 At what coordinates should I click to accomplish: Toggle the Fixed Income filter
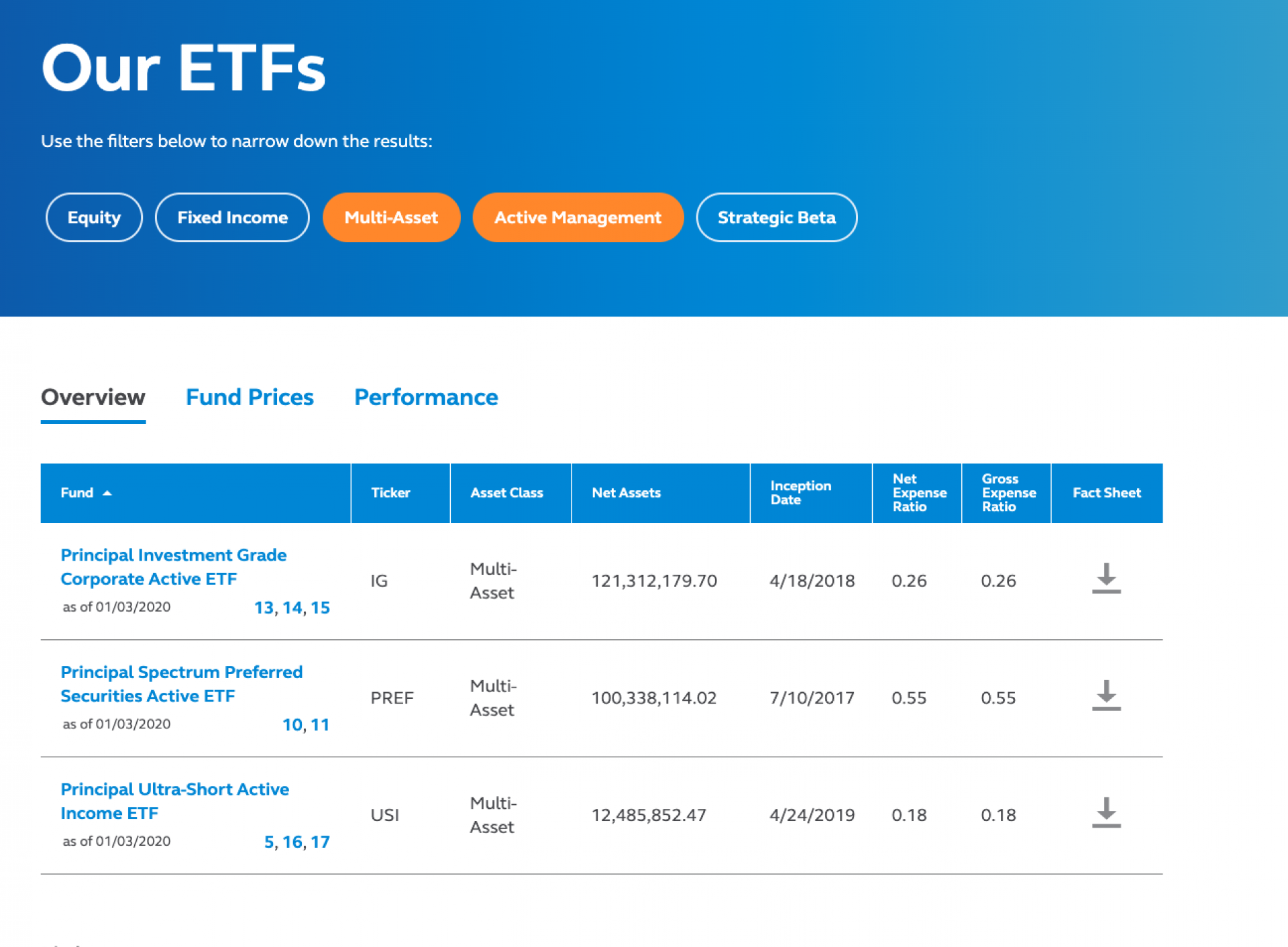pyautogui.click(x=232, y=217)
